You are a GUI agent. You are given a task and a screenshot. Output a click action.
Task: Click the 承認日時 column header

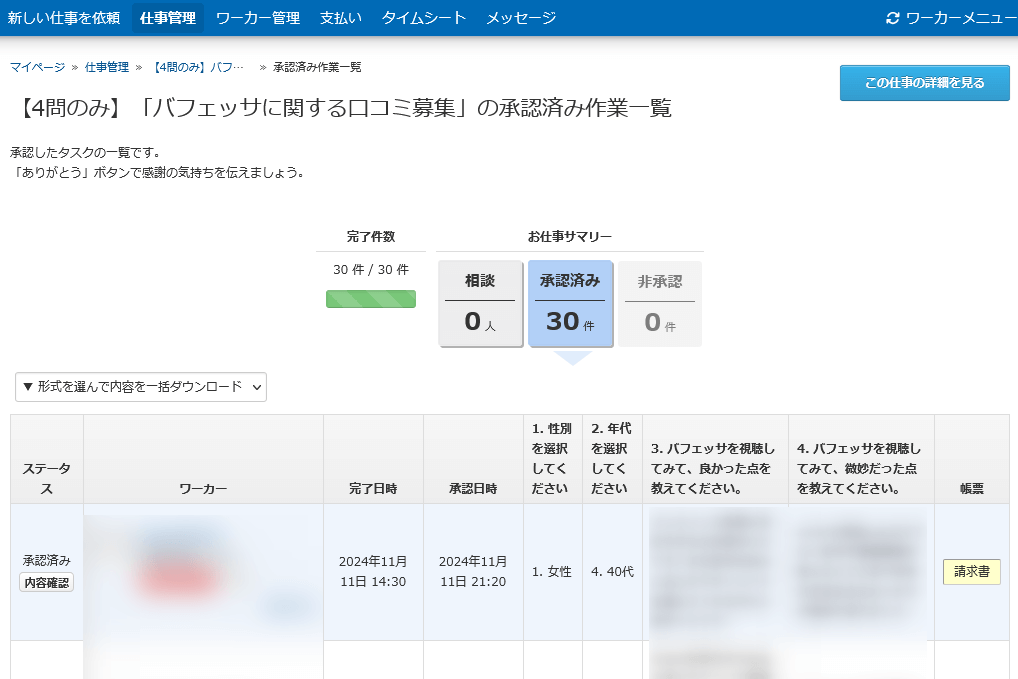click(x=473, y=460)
